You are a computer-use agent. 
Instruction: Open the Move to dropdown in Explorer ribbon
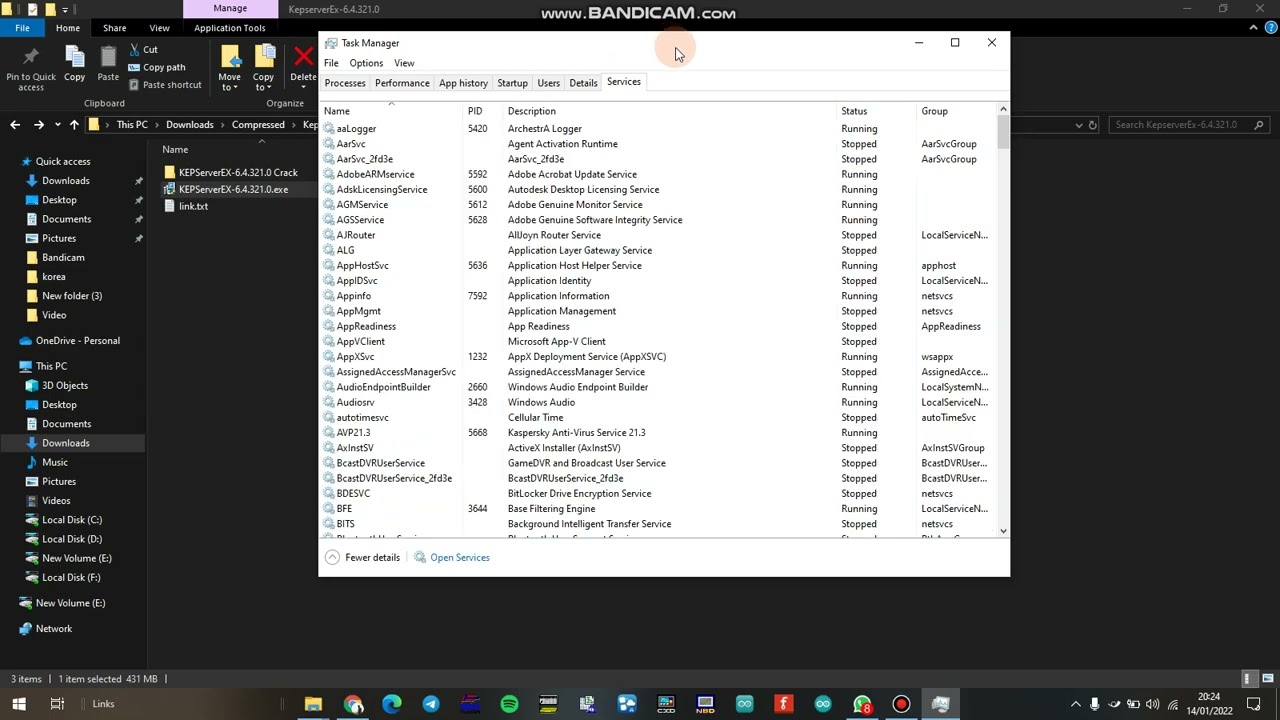[229, 68]
